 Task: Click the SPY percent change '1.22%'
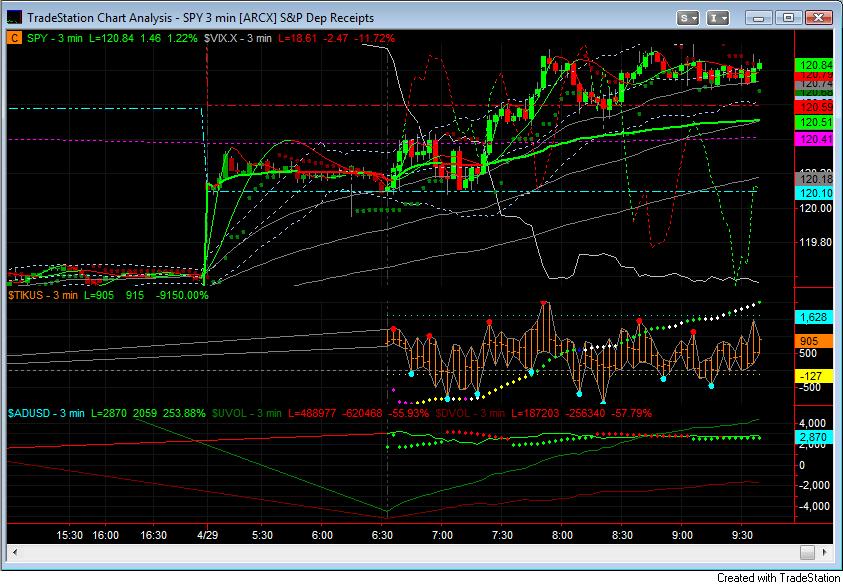tap(183, 38)
